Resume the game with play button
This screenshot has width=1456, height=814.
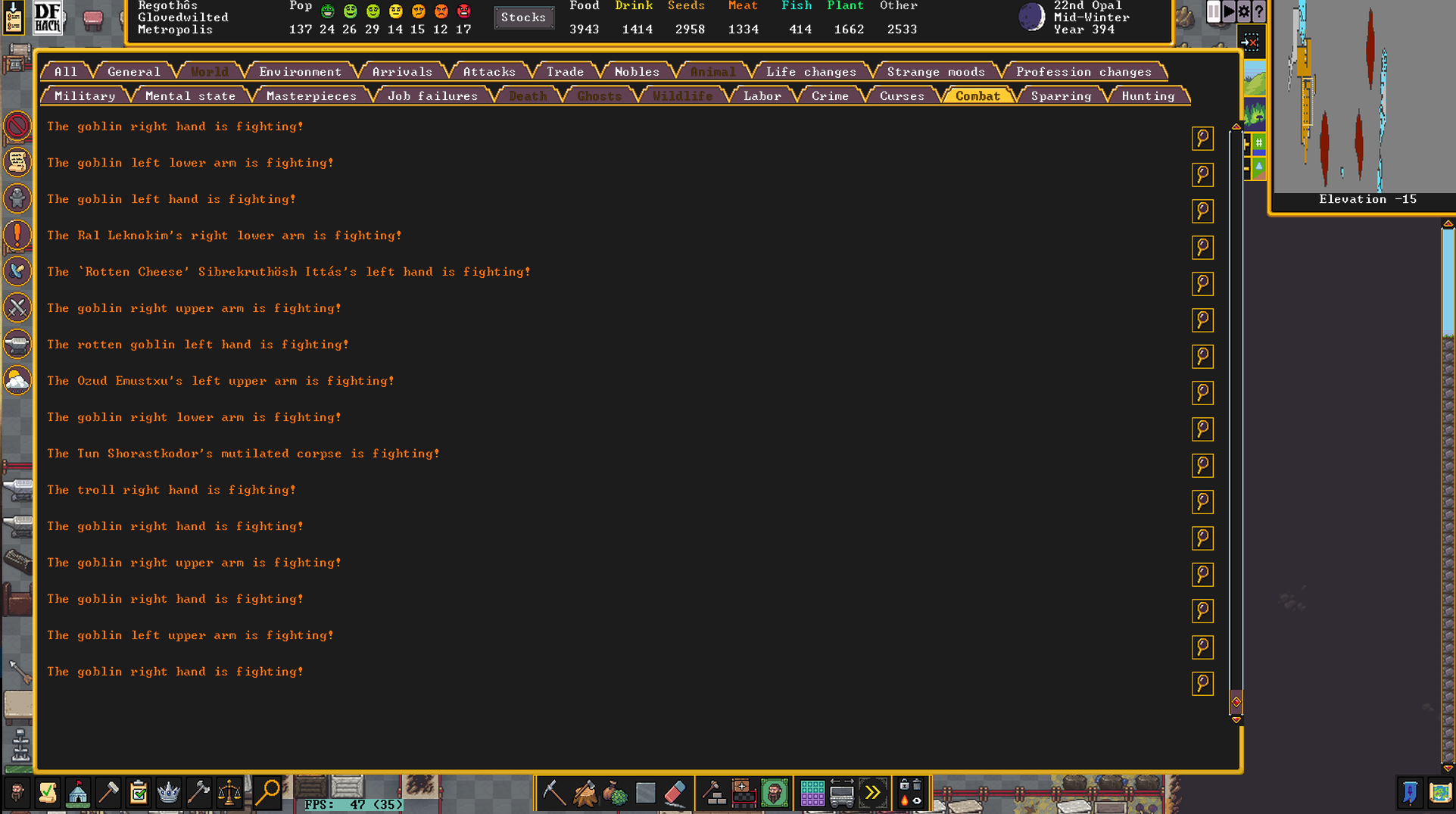pos(1229,11)
